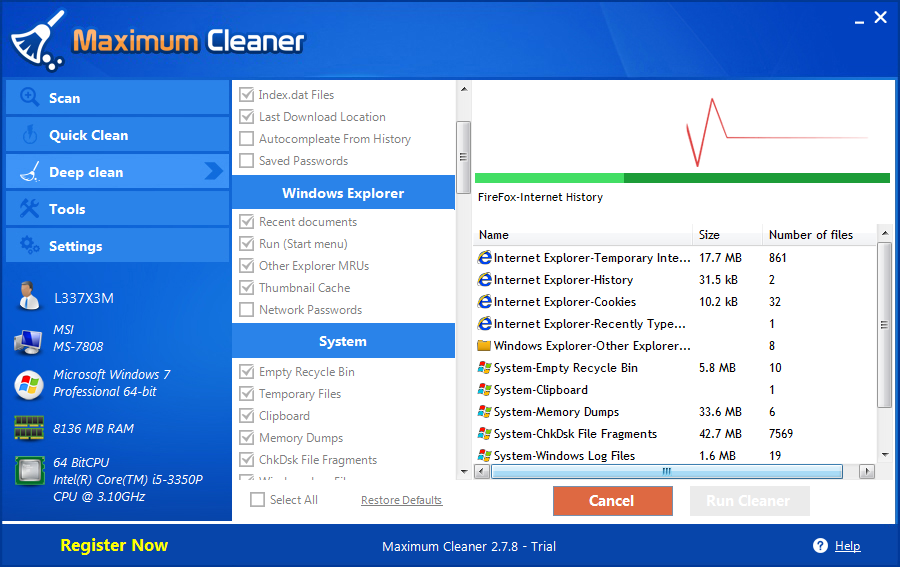Collapse the System section header

pyautogui.click(x=343, y=341)
